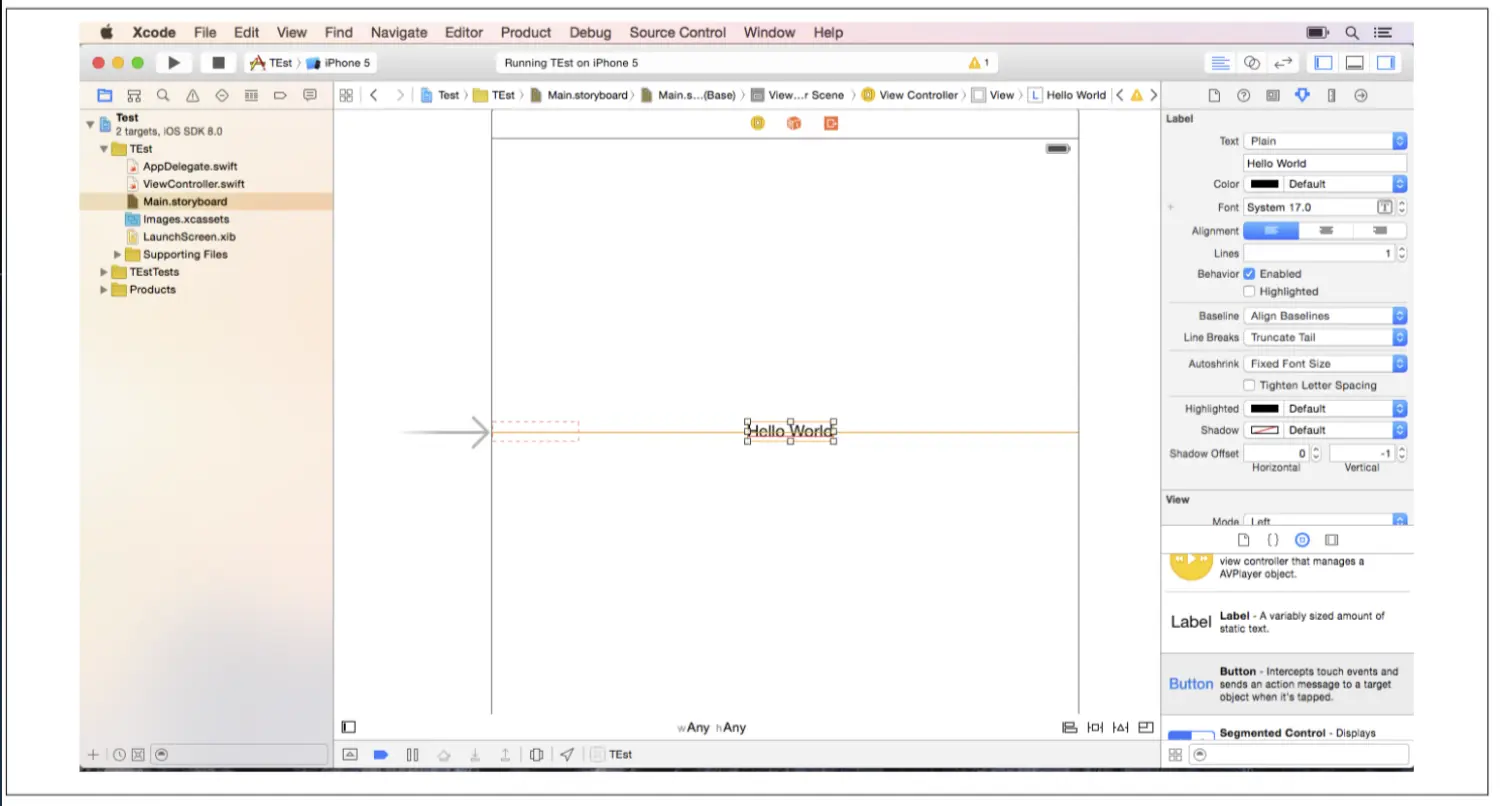
Task: Click the Pause execution button in debug bar
Action: (x=412, y=755)
